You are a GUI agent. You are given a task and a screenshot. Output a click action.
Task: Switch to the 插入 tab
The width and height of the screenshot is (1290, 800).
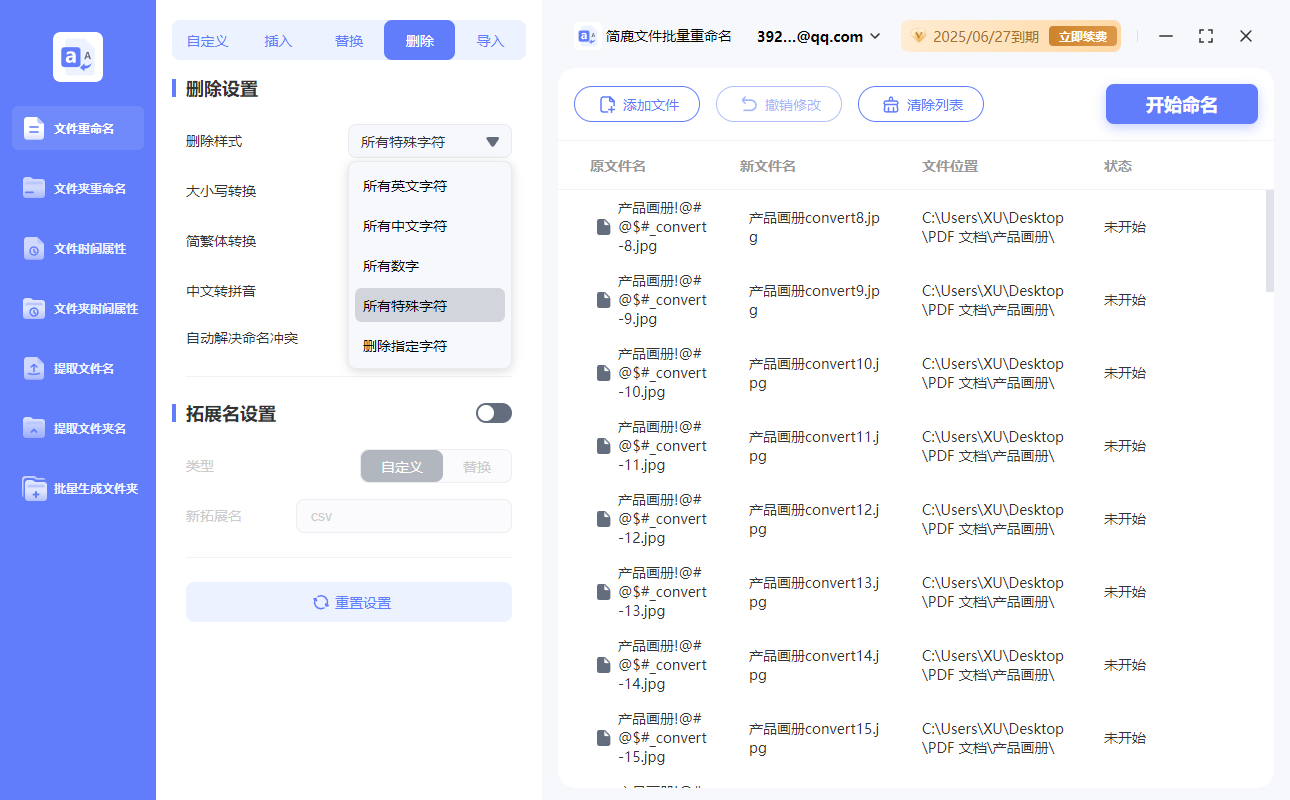[x=277, y=40]
